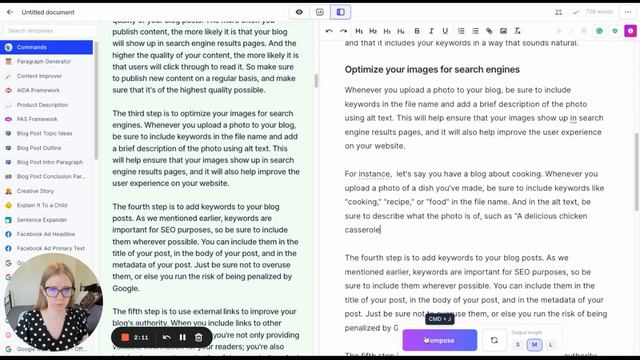Select Blog Post Conclusion Paragraph template
640x360 pixels.
(47, 176)
